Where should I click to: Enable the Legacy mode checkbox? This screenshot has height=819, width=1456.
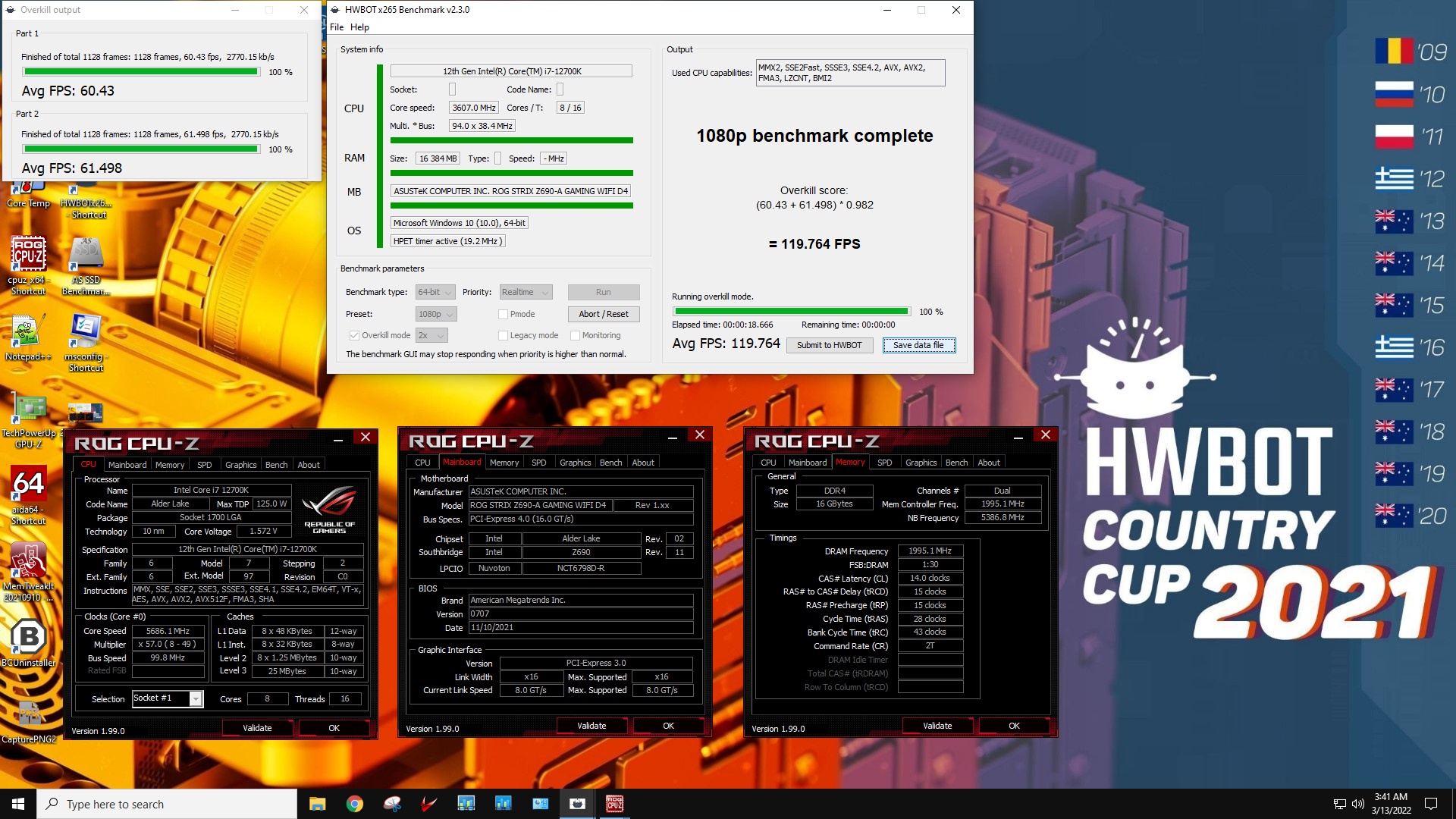tap(503, 335)
